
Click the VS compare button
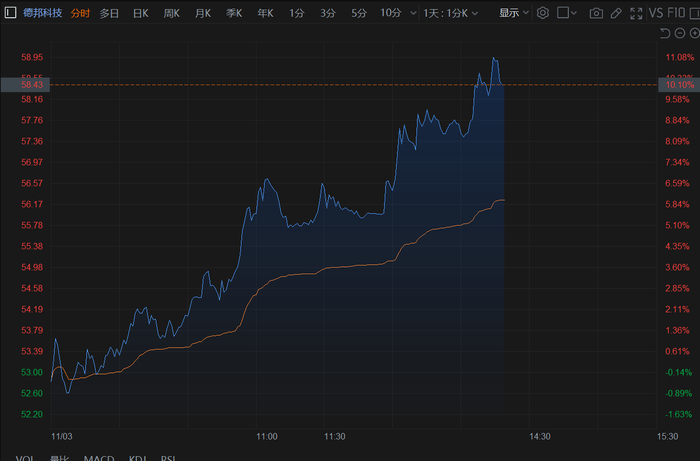[x=657, y=13]
